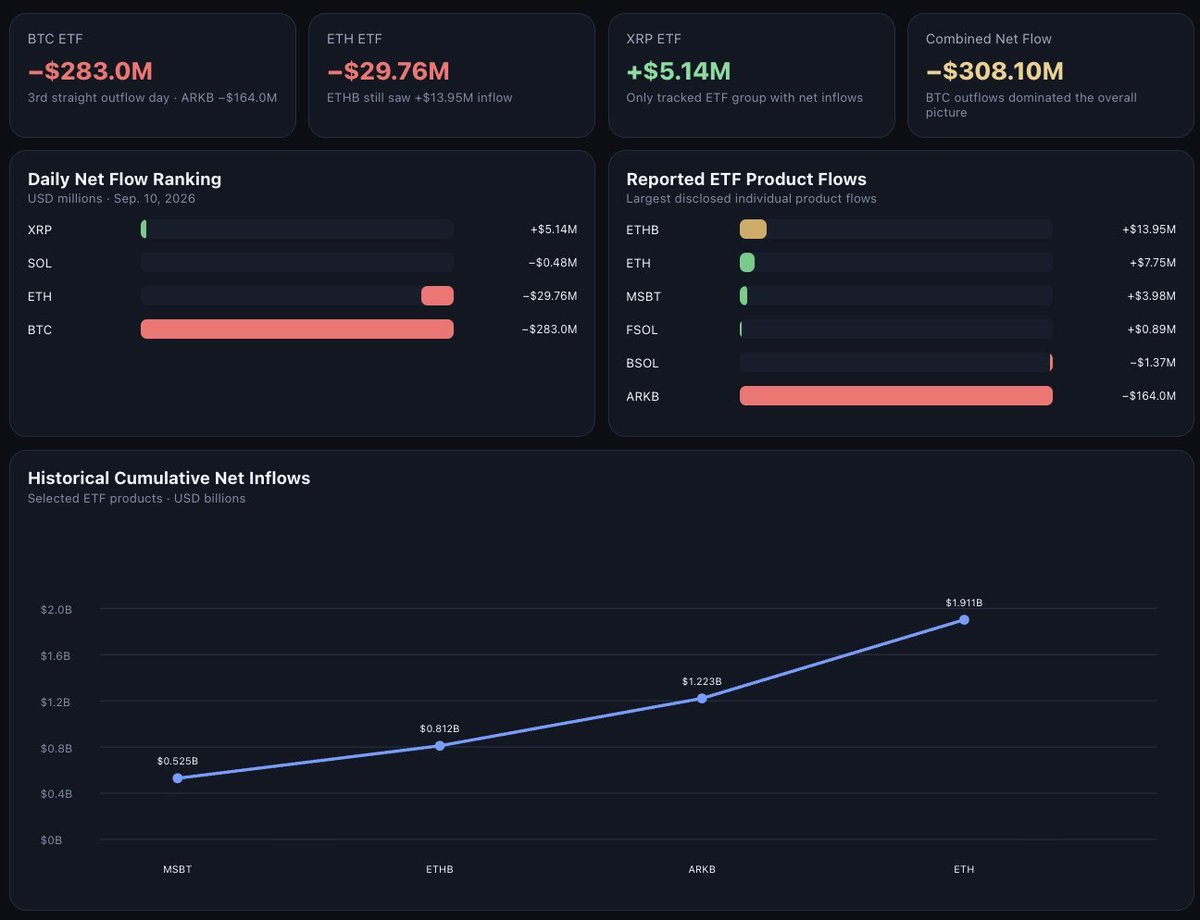
Task: Click the $2.0B y-axis label
Action: 56,610
